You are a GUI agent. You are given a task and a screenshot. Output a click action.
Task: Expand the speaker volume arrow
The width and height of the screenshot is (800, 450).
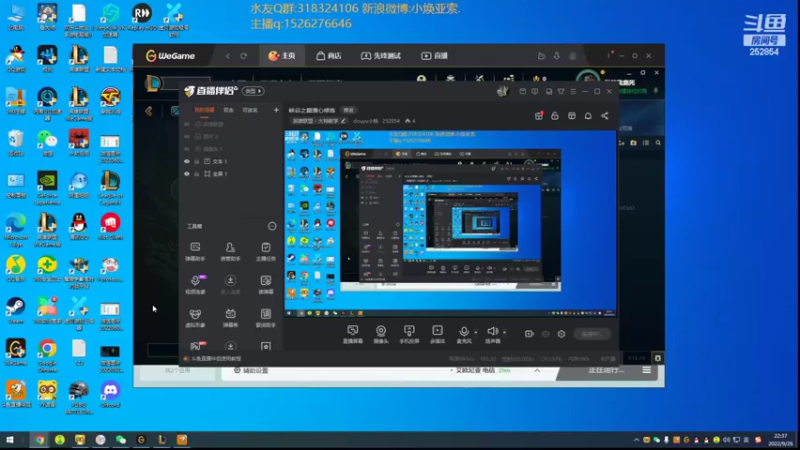504,332
